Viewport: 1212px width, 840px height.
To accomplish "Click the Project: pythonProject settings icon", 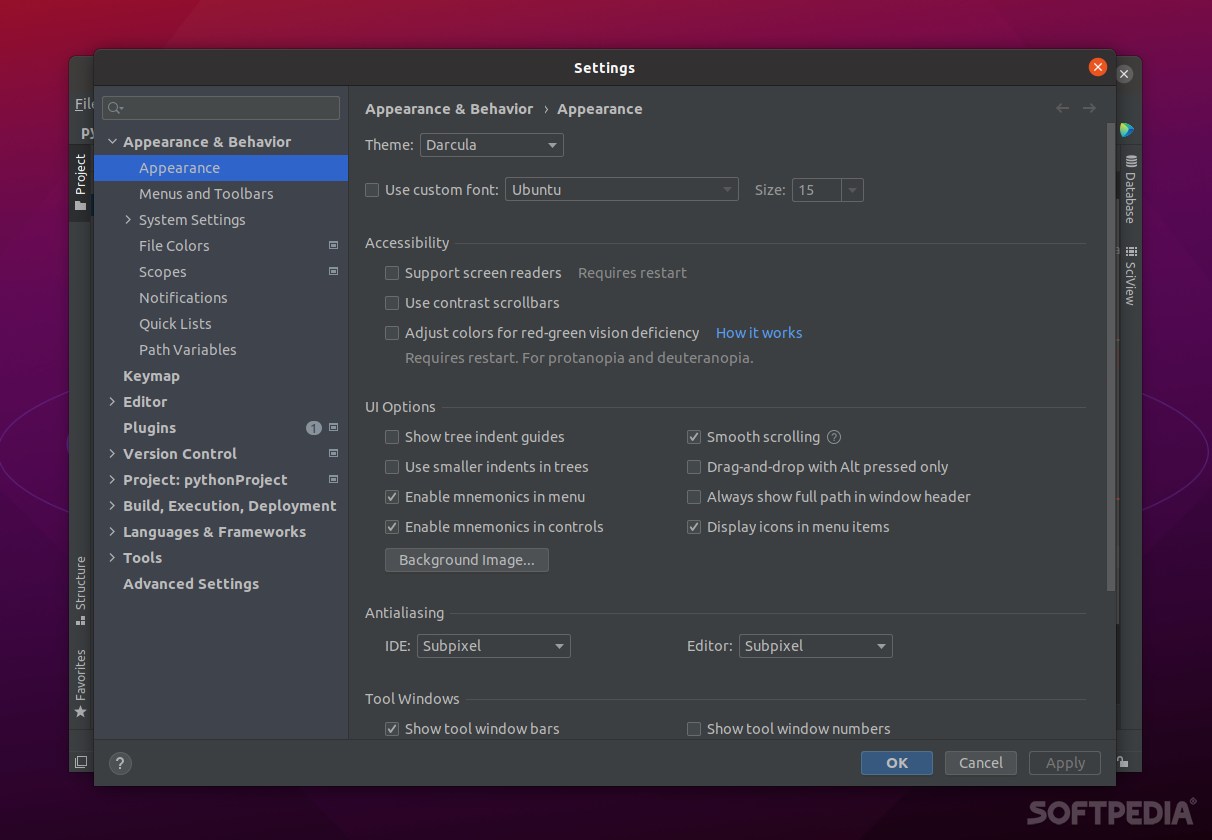I will click(333, 479).
